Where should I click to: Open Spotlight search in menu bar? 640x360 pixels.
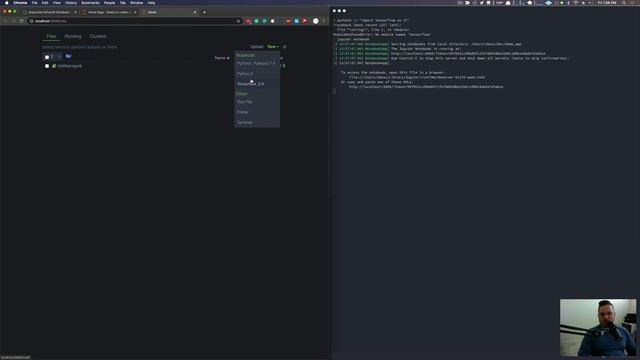tap(624, 3)
